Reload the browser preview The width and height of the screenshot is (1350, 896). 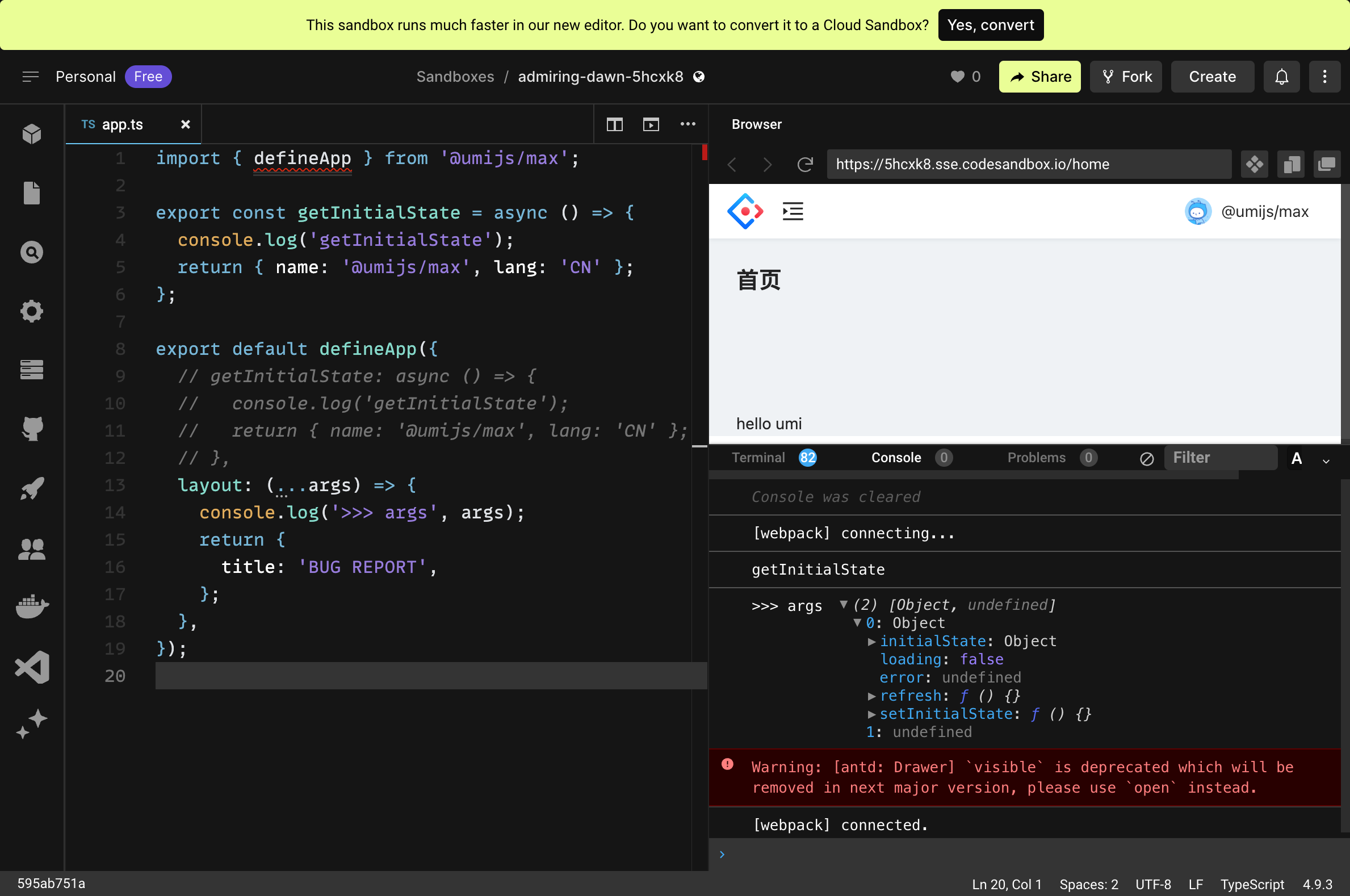click(x=805, y=165)
